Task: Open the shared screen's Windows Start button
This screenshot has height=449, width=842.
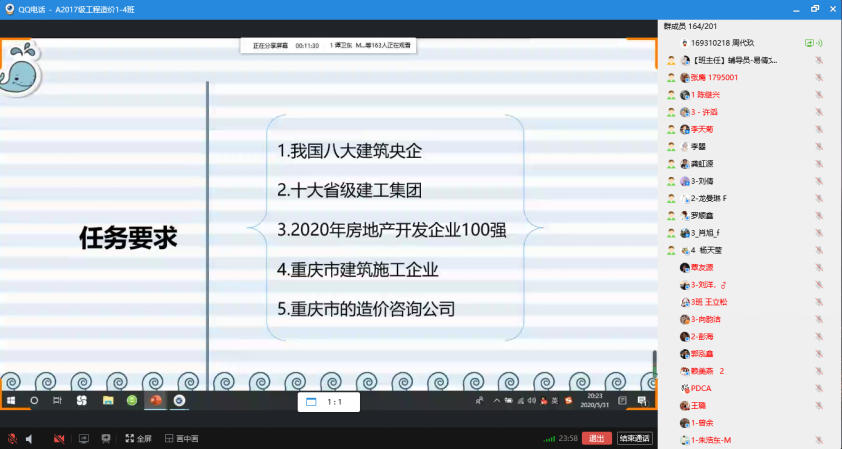Action: [12, 400]
